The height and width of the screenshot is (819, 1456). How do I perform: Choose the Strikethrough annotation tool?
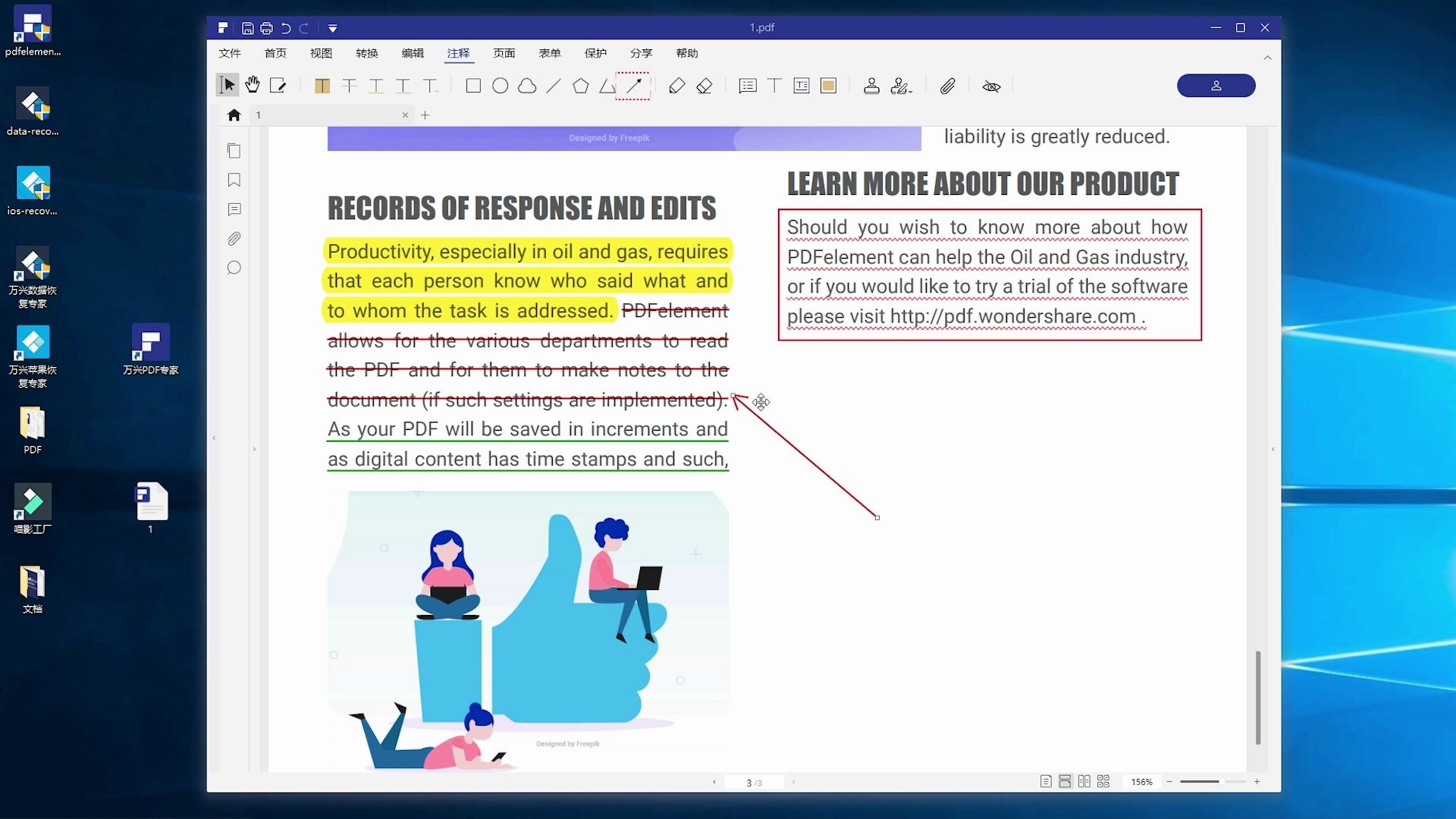(x=350, y=86)
